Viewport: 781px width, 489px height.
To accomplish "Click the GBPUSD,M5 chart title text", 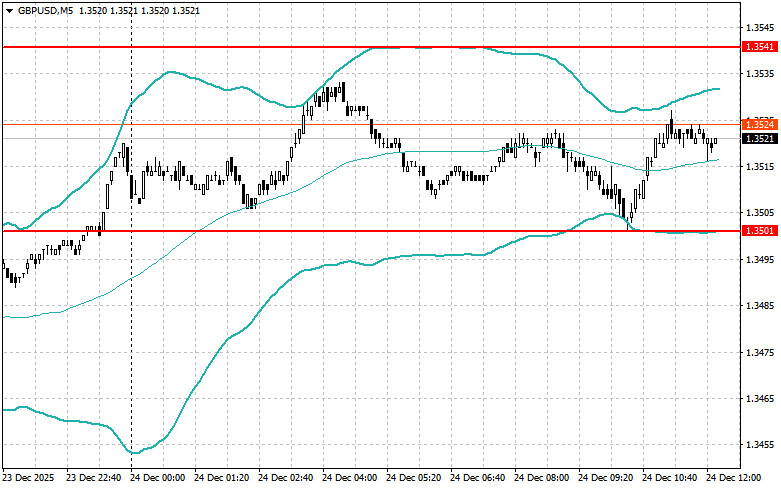I will tap(45, 10).
